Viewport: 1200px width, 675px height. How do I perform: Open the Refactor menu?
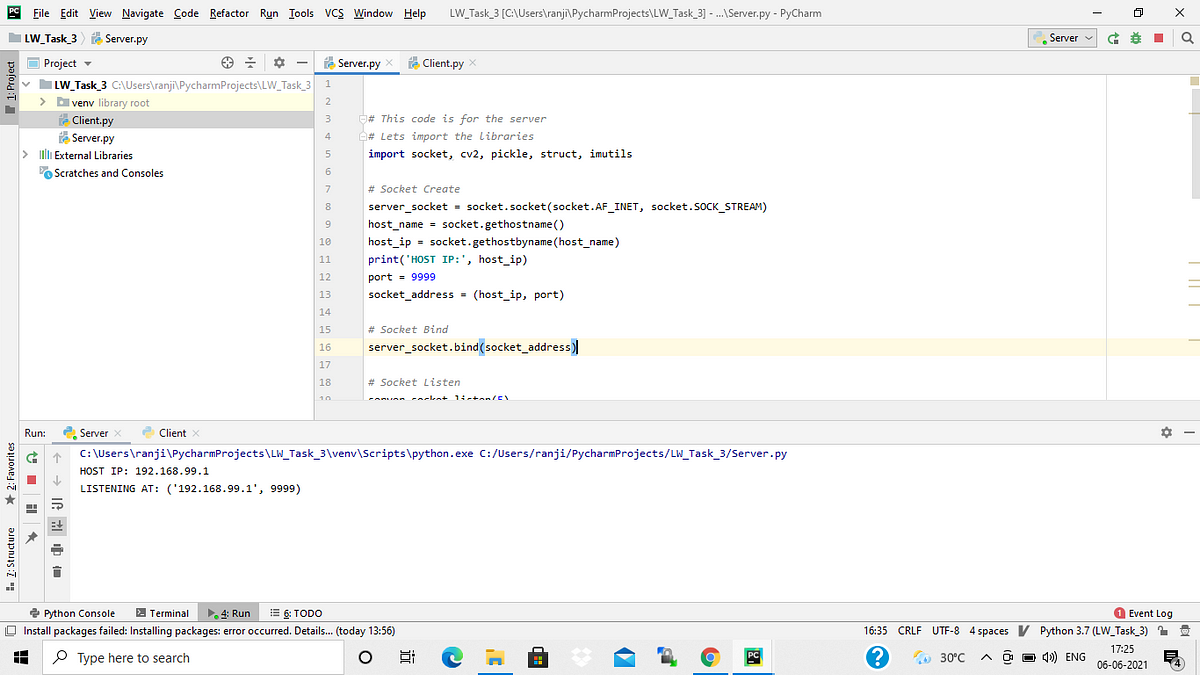[230, 13]
